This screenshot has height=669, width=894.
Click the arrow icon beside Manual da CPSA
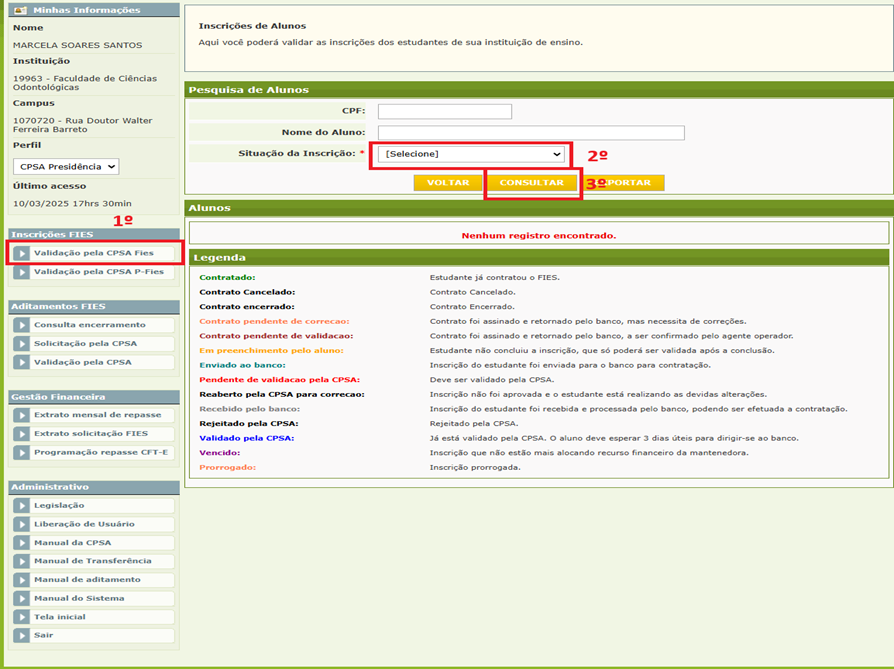pyautogui.click(x=22, y=543)
